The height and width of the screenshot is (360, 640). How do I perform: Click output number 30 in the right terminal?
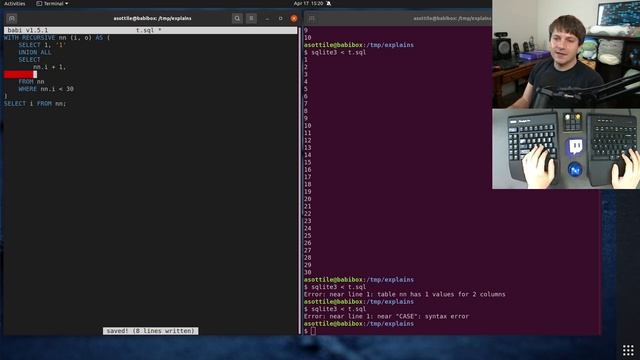tap(307, 272)
